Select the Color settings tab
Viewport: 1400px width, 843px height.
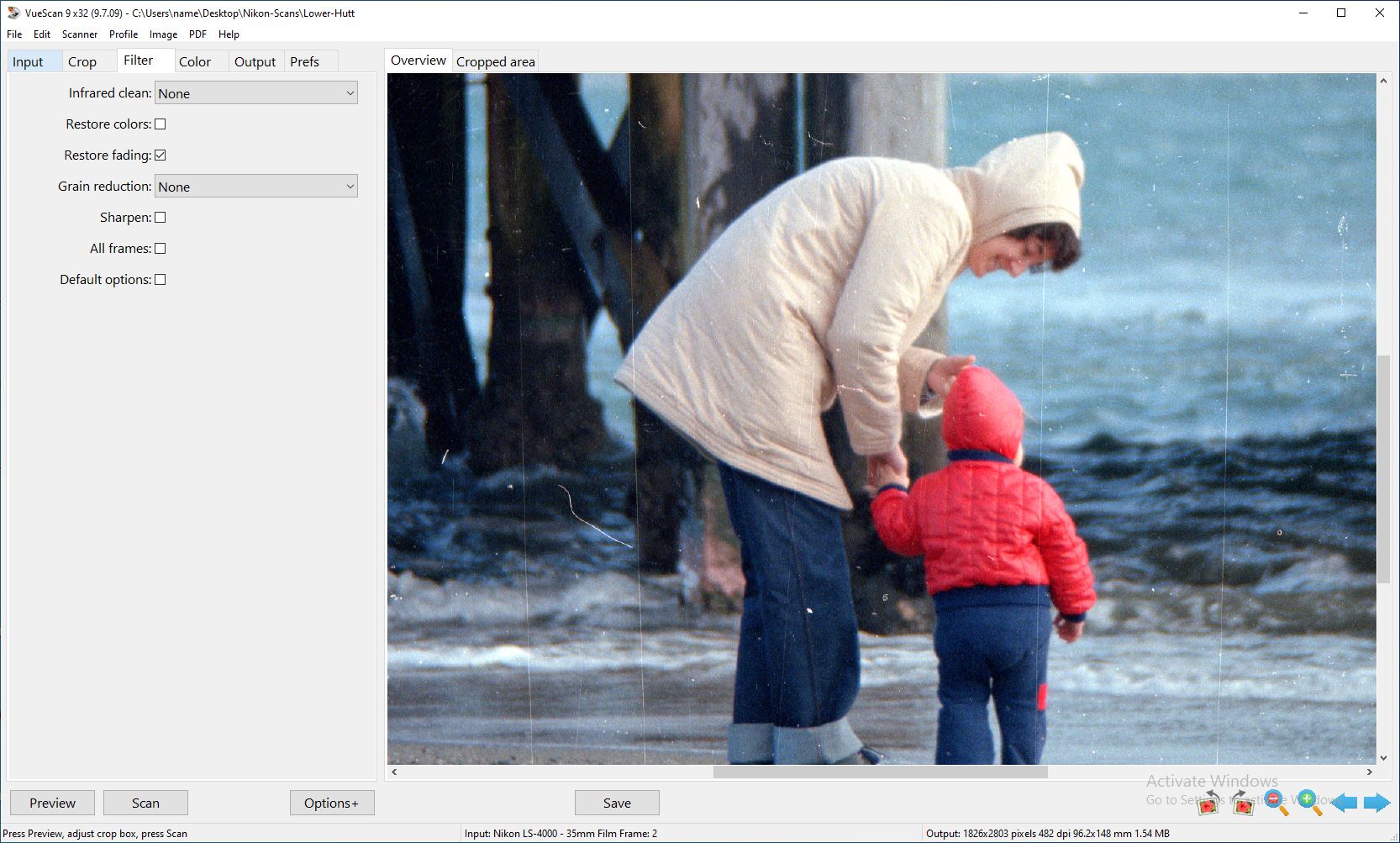click(195, 61)
